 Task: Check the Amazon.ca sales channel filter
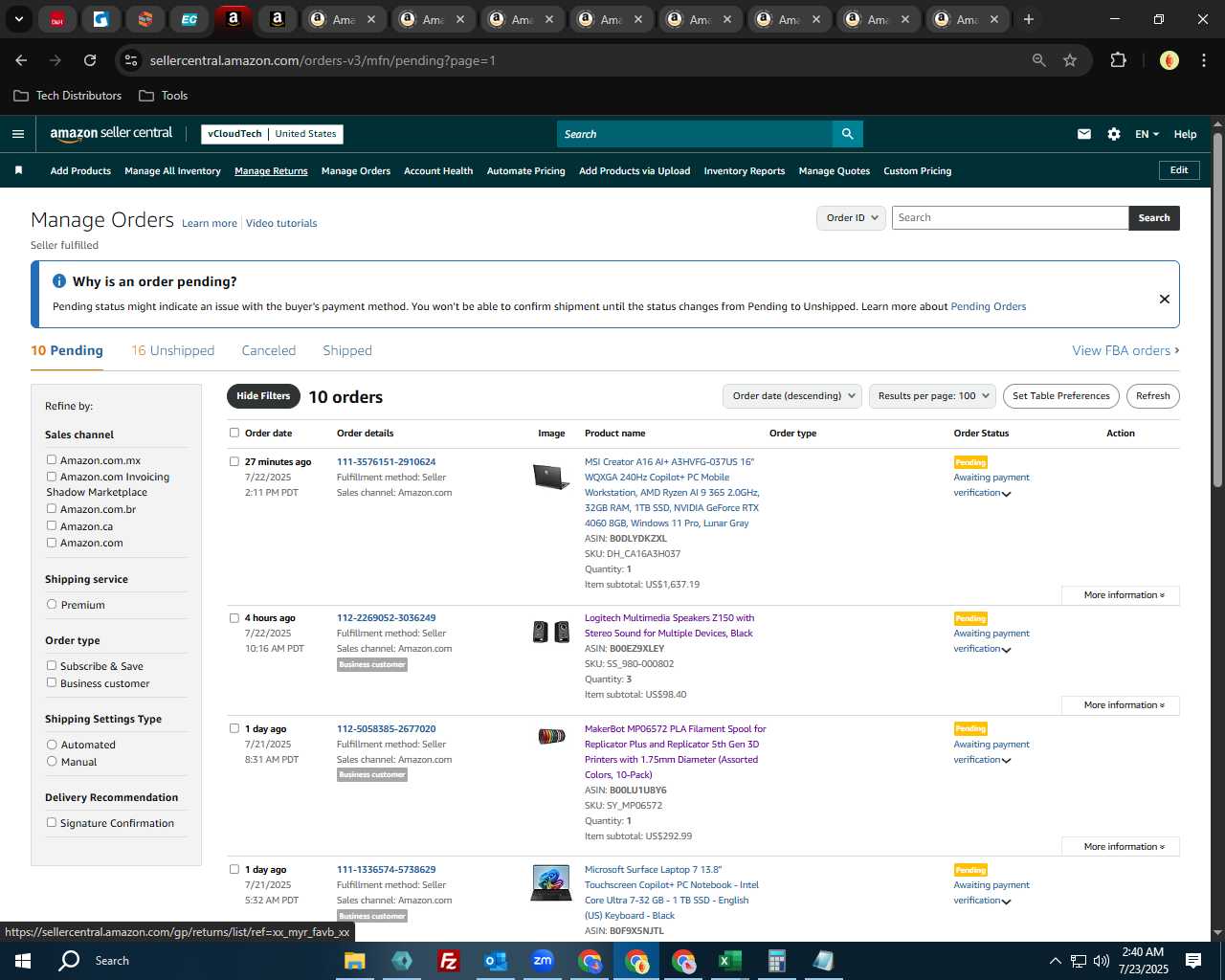pos(52,525)
